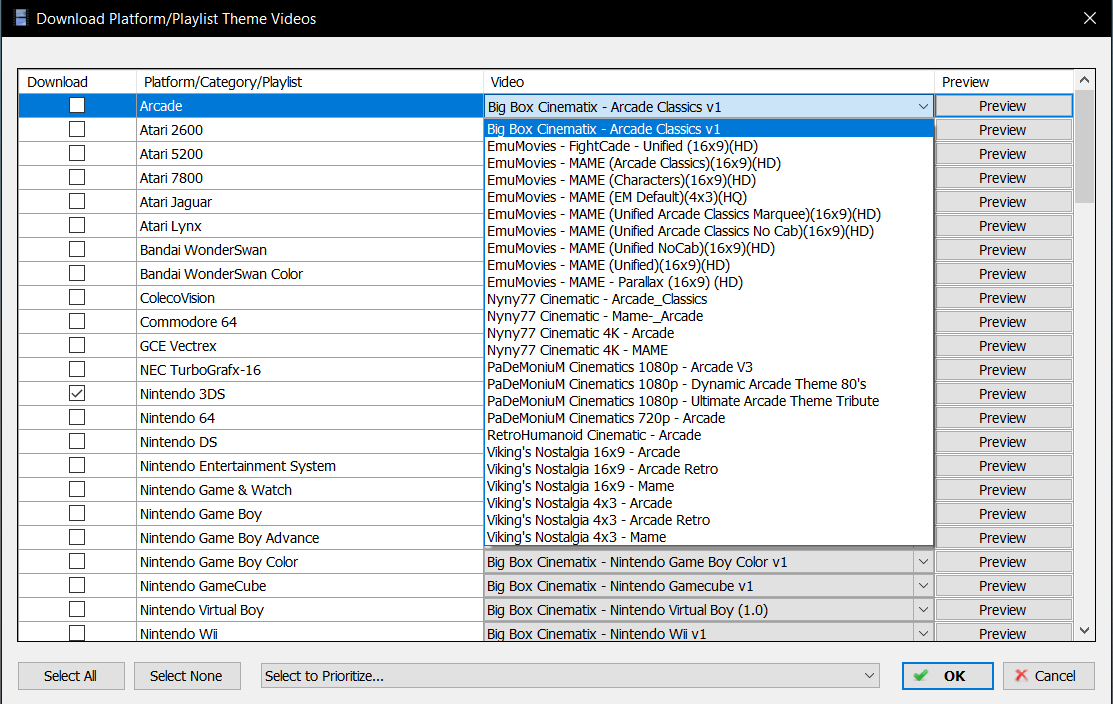
Task: Tick the Atari 2600 download checkbox
Action: (77, 129)
